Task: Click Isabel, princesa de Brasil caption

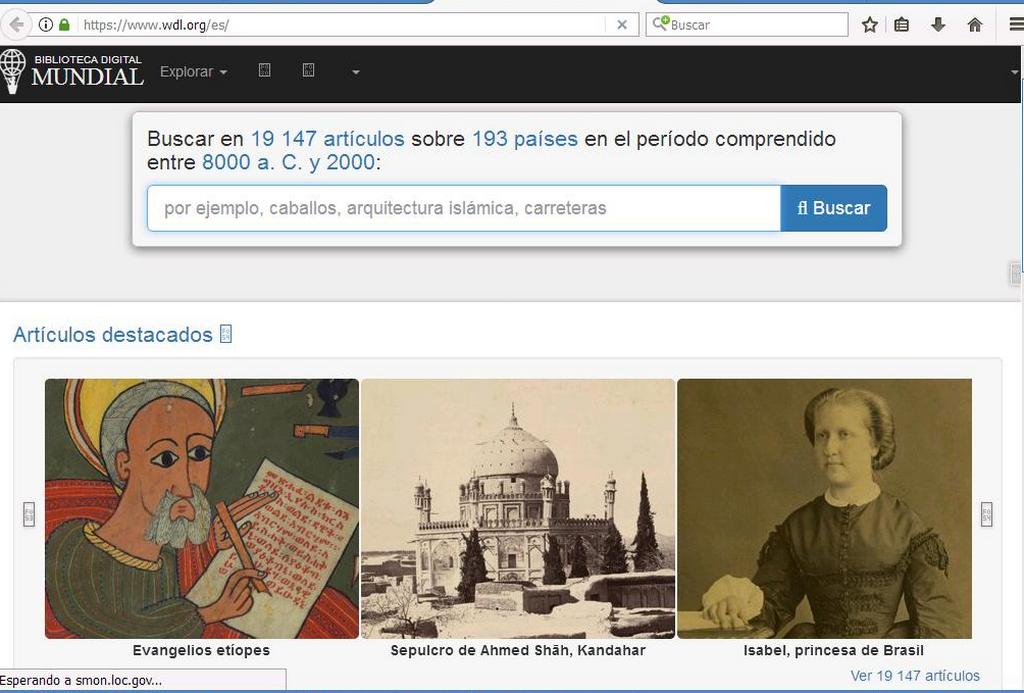Action: coord(833,650)
